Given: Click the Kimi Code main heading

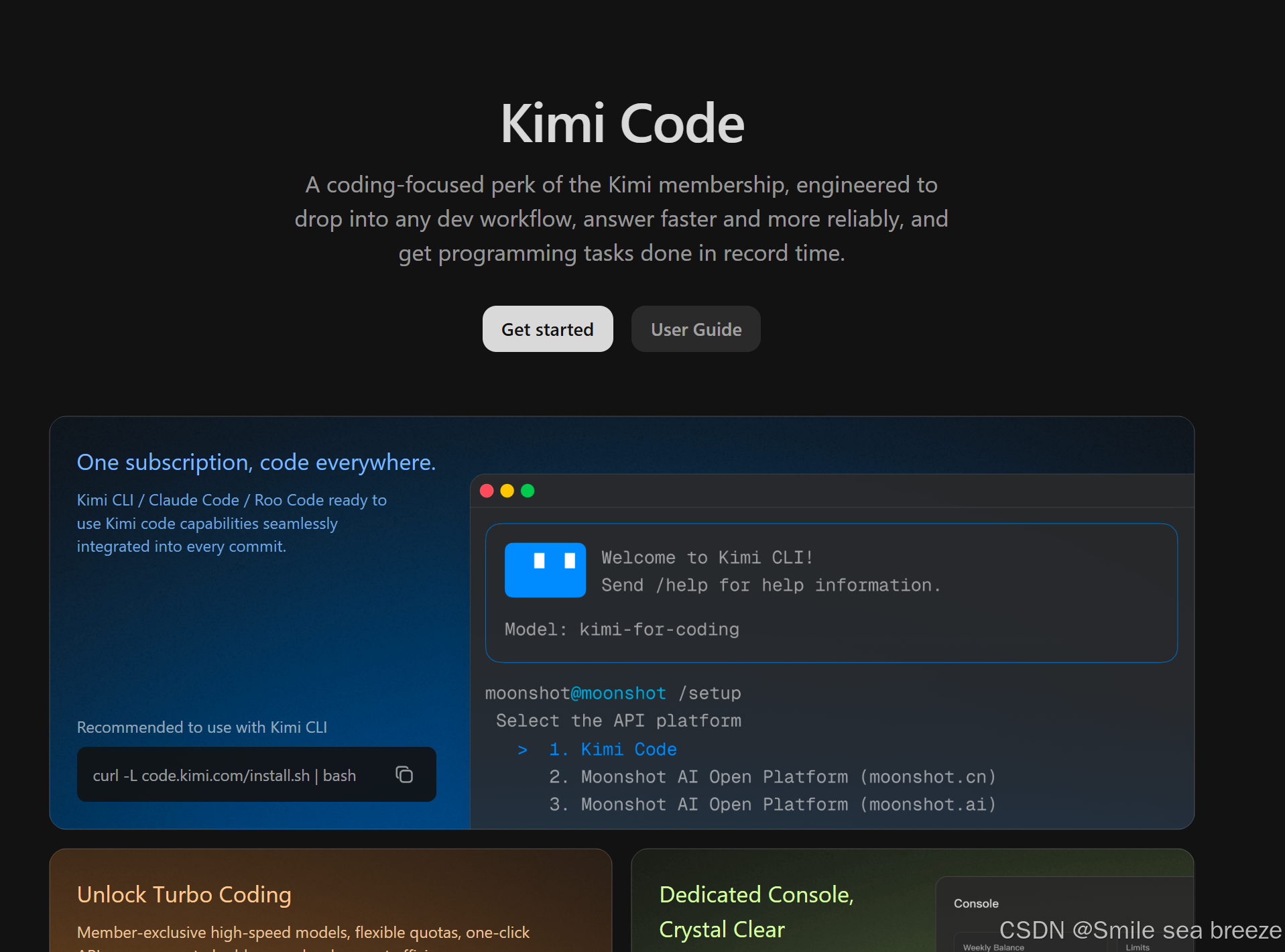Looking at the screenshot, I should (623, 123).
